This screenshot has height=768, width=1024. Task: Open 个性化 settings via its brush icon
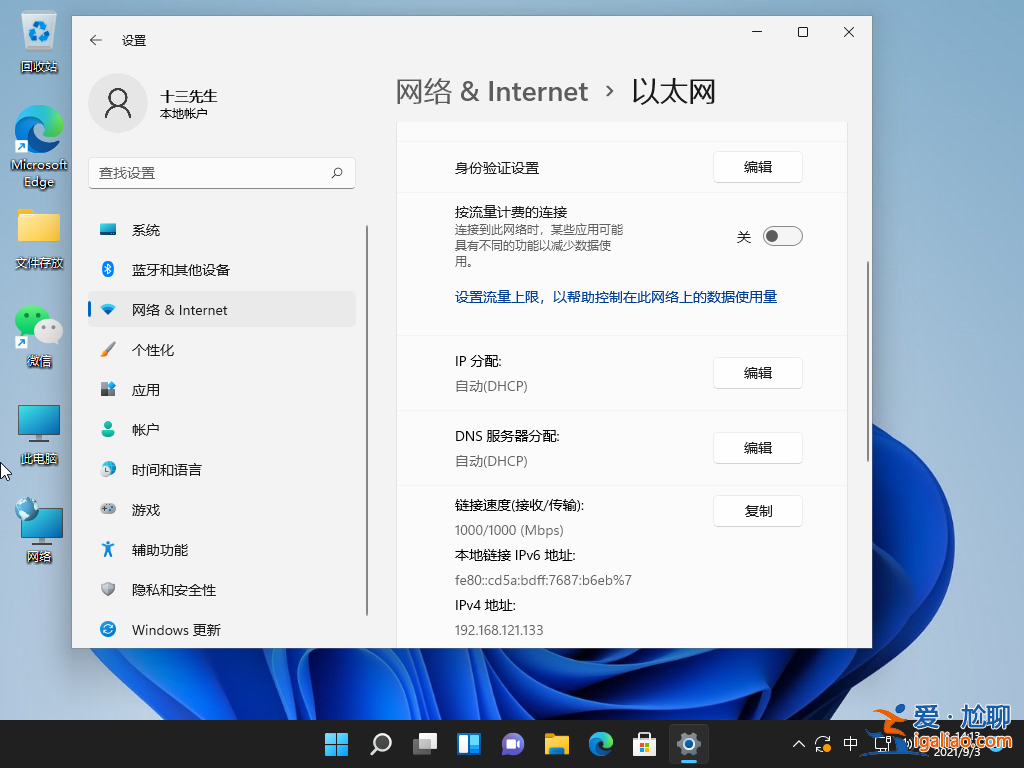(x=108, y=349)
